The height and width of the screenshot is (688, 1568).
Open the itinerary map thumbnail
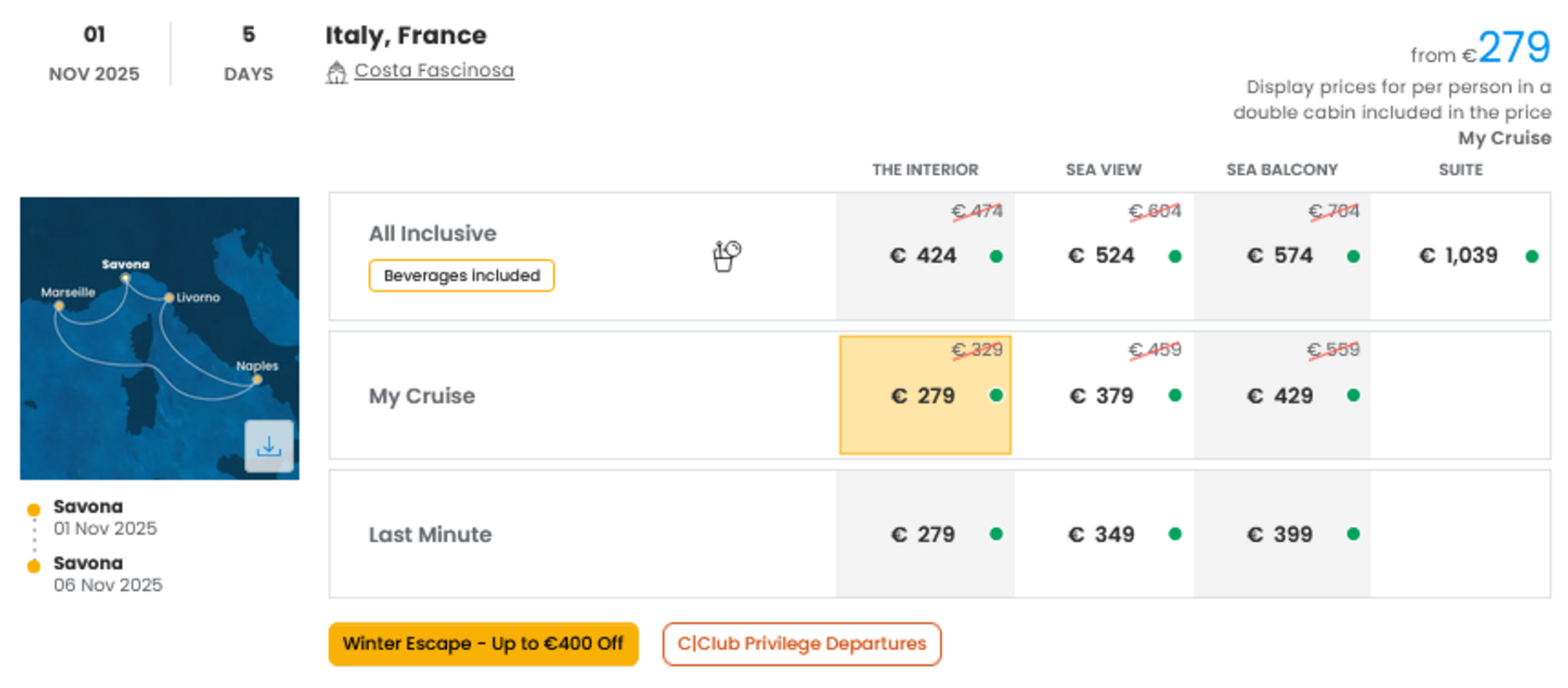tap(160, 338)
